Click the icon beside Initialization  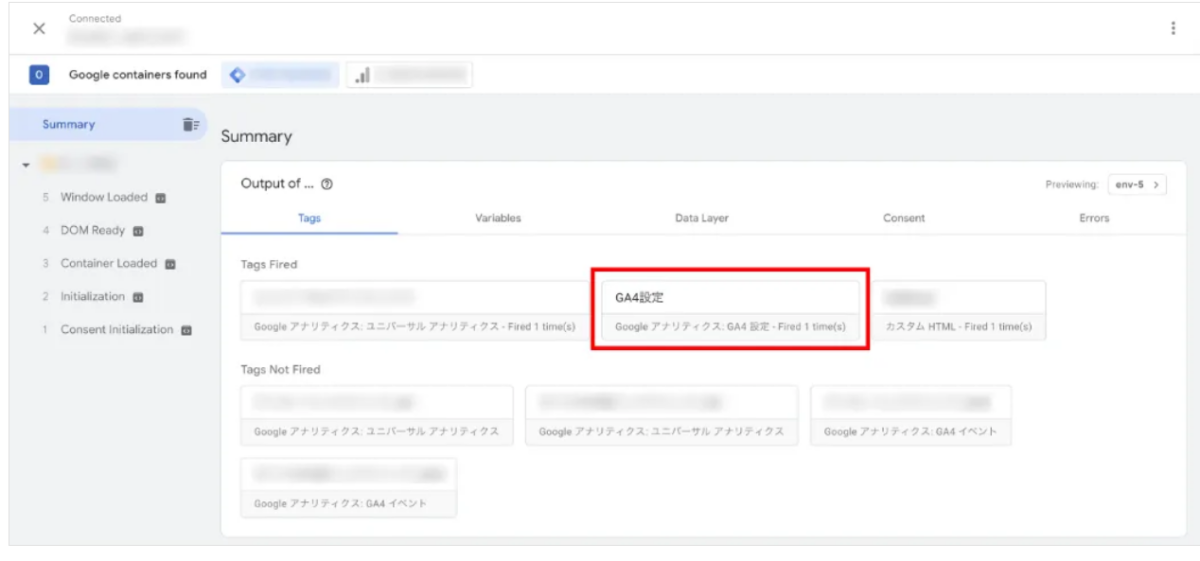(x=138, y=297)
